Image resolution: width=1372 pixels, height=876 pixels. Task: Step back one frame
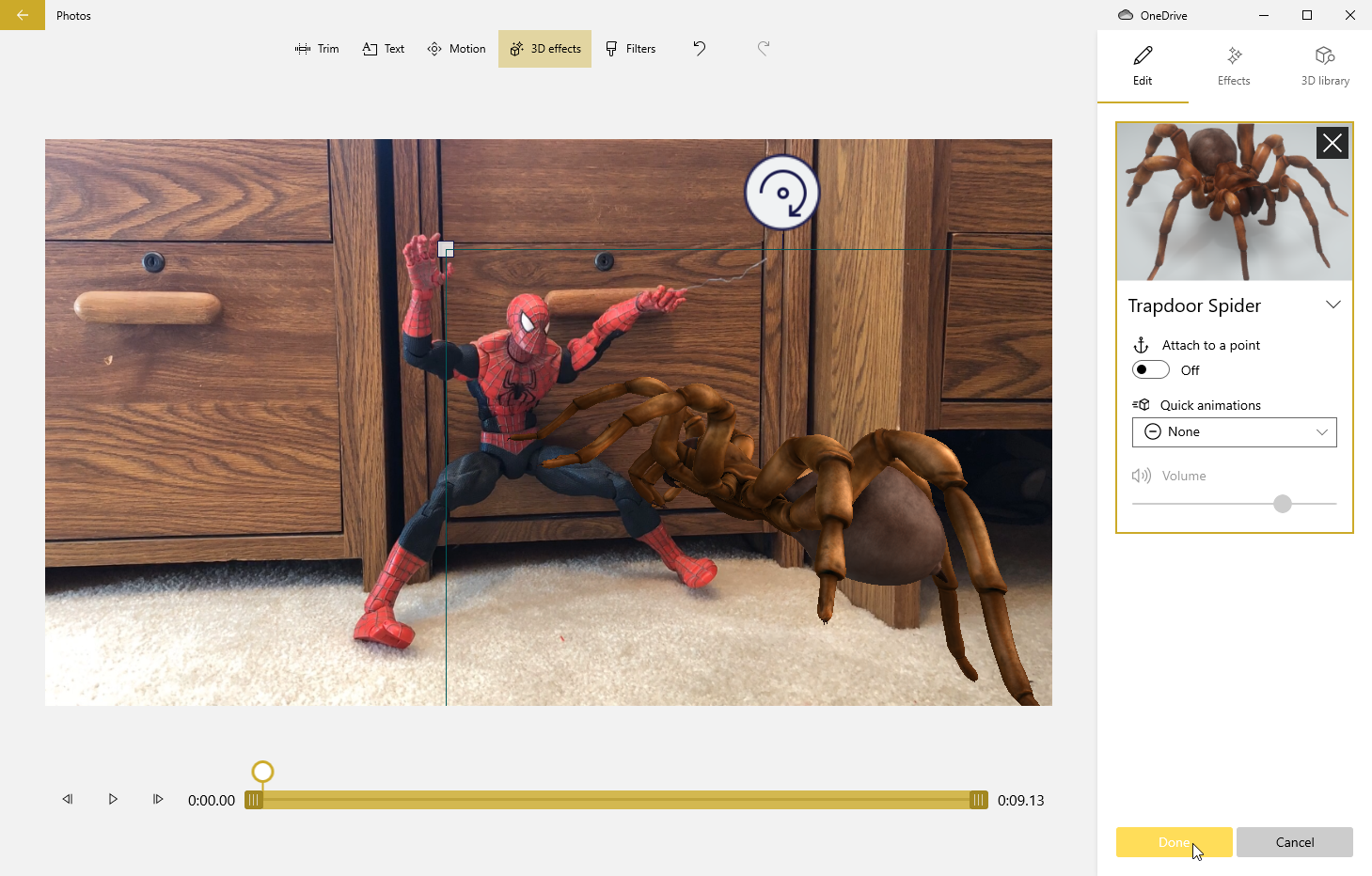68,799
